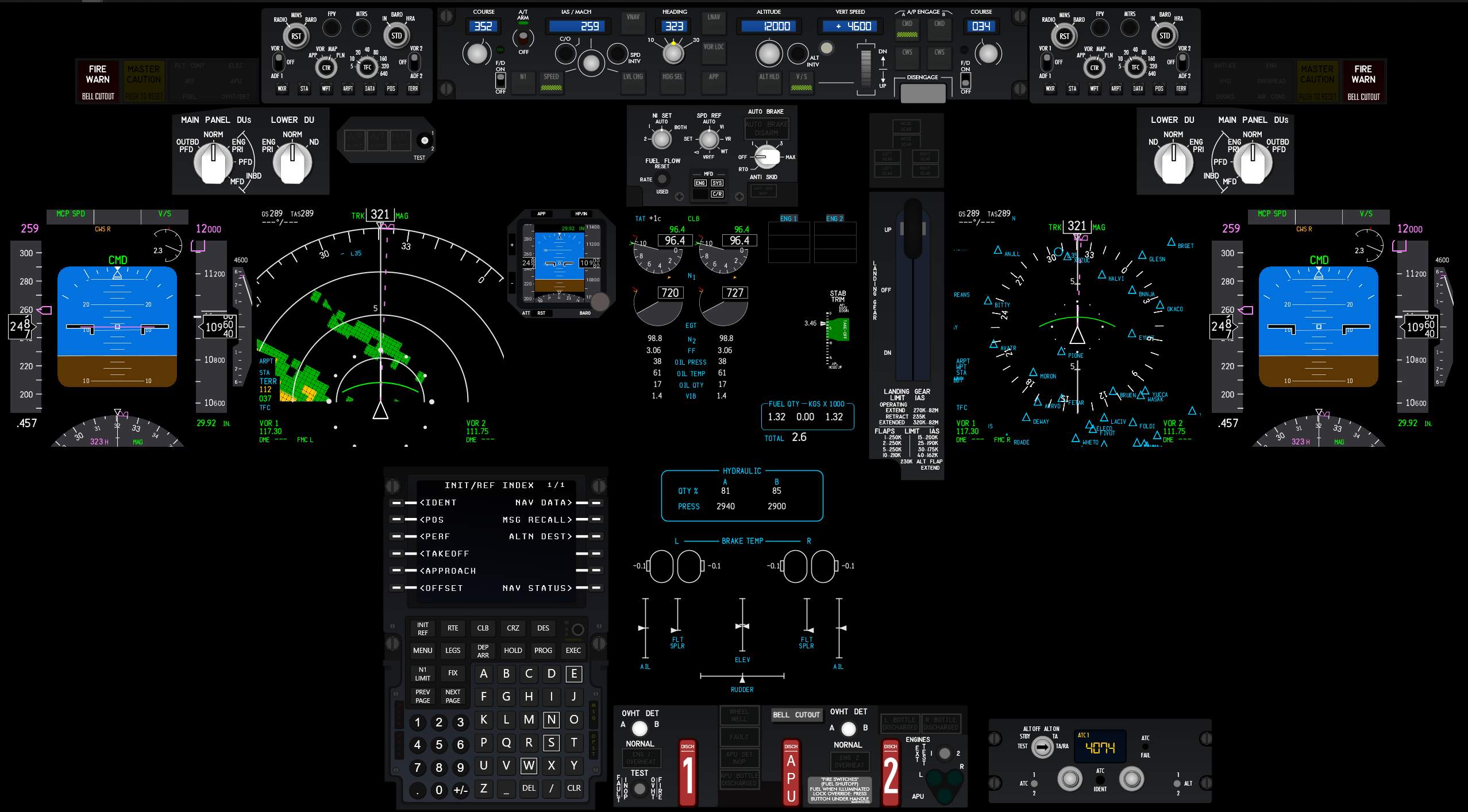Click the MCP altitude selector knob
Screen dimensions: 1468x812
[769, 53]
